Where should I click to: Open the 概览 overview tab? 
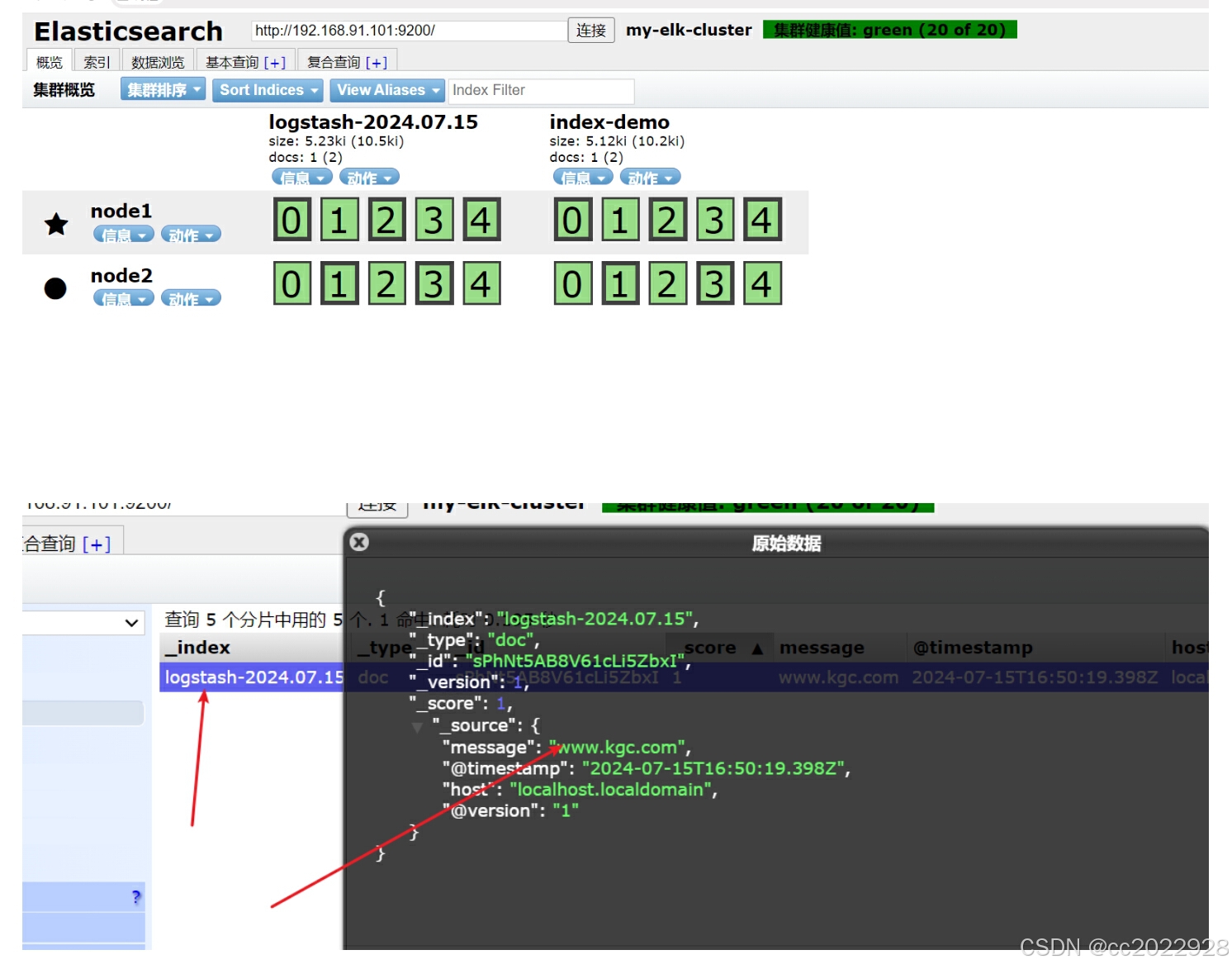pos(50,62)
